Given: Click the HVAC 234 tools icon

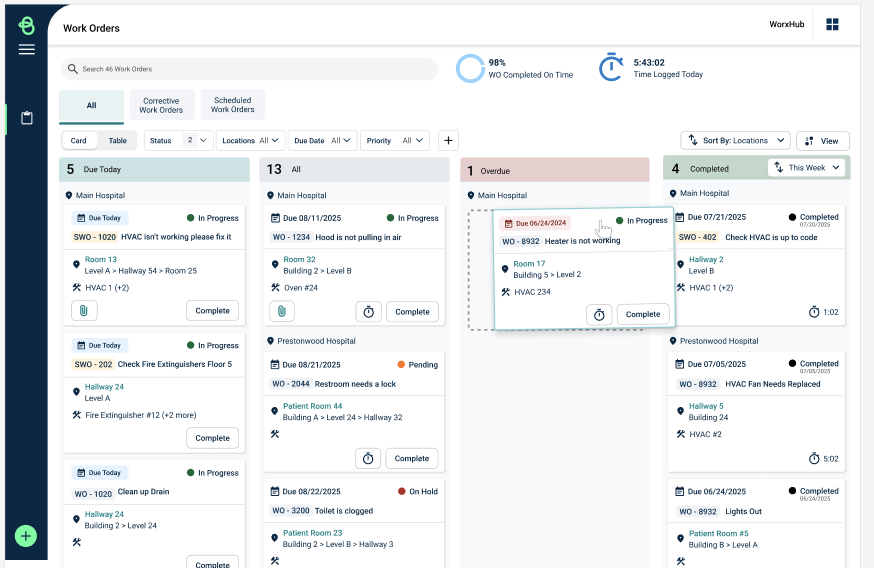Looking at the screenshot, I should [506, 292].
